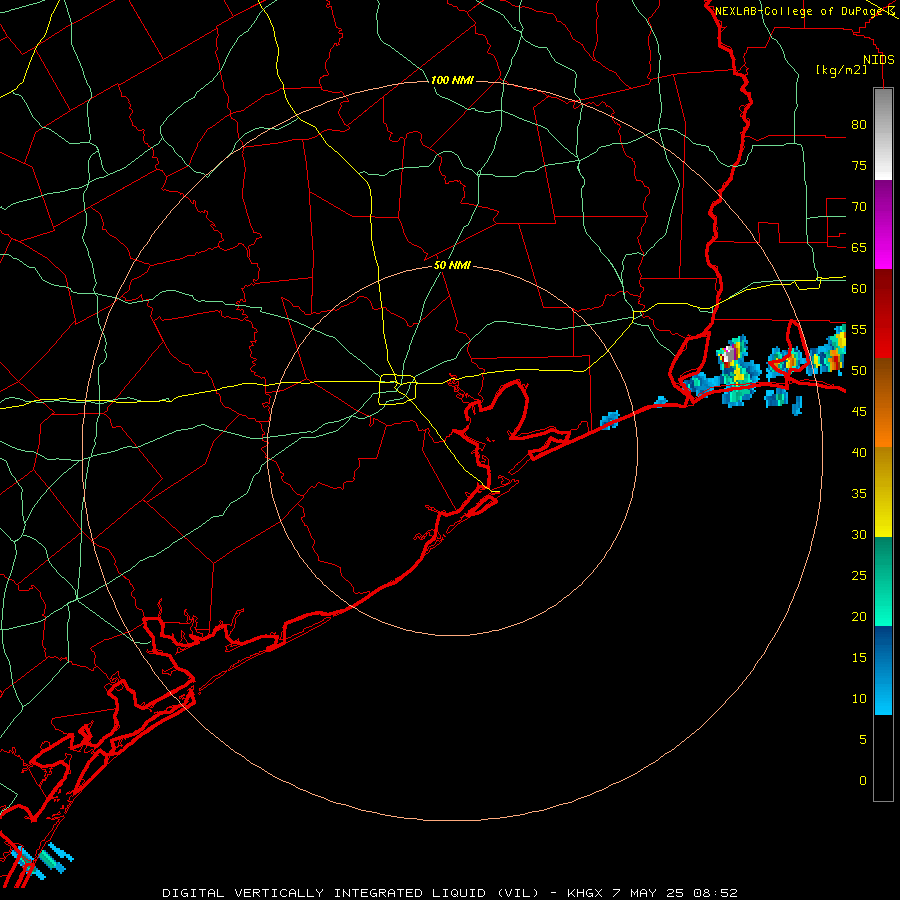Click the striped blue echoes in the bottom-left corner
The image size is (900, 900).
coord(41,860)
